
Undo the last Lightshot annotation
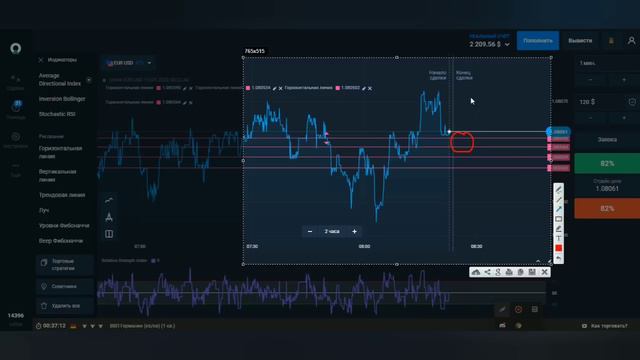(x=558, y=258)
